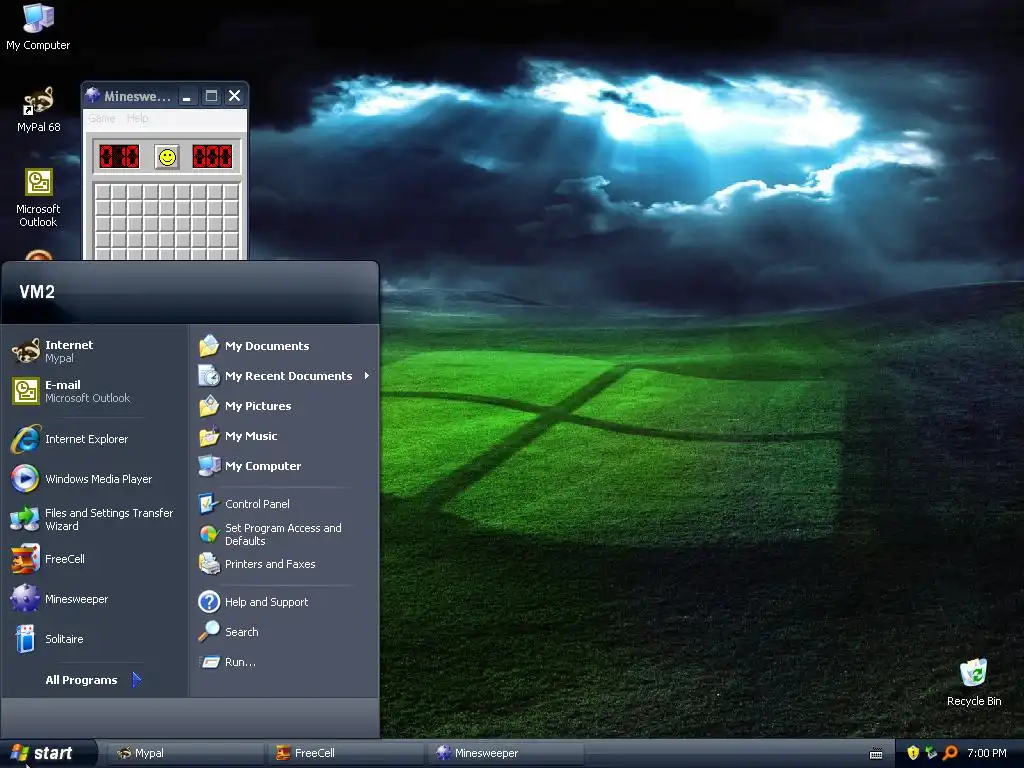The height and width of the screenshot is (768, 1024).
Task: Click the orange magnifier tray icon
Action: point(950,753)
